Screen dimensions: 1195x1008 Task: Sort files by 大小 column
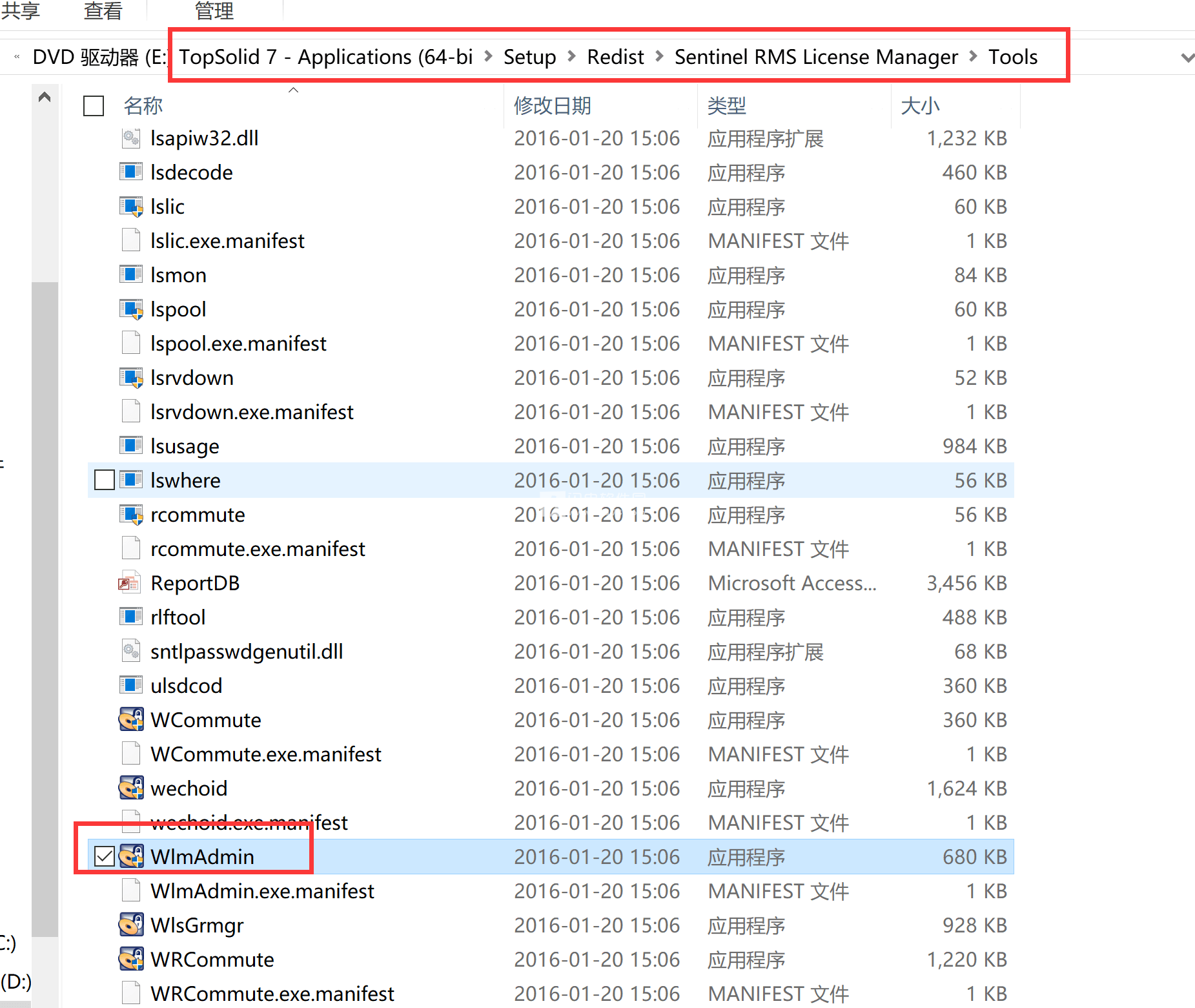920,106
